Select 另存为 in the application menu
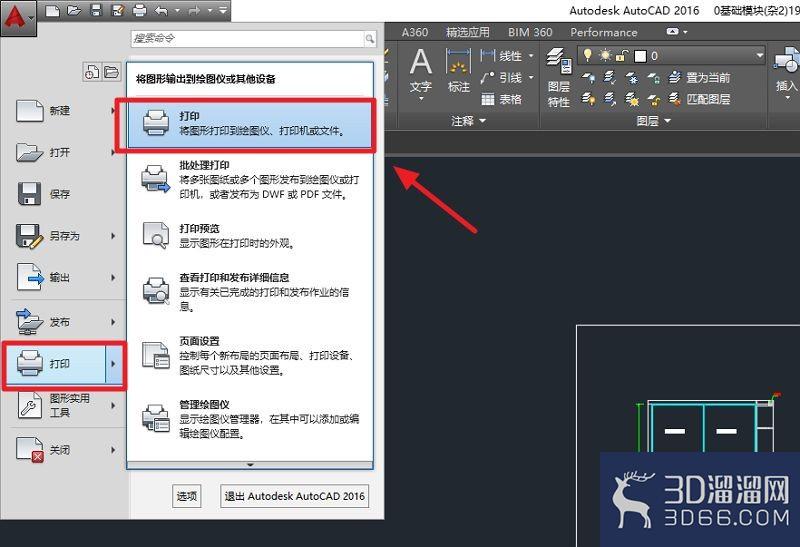800x547 pixels. point(63,236)
